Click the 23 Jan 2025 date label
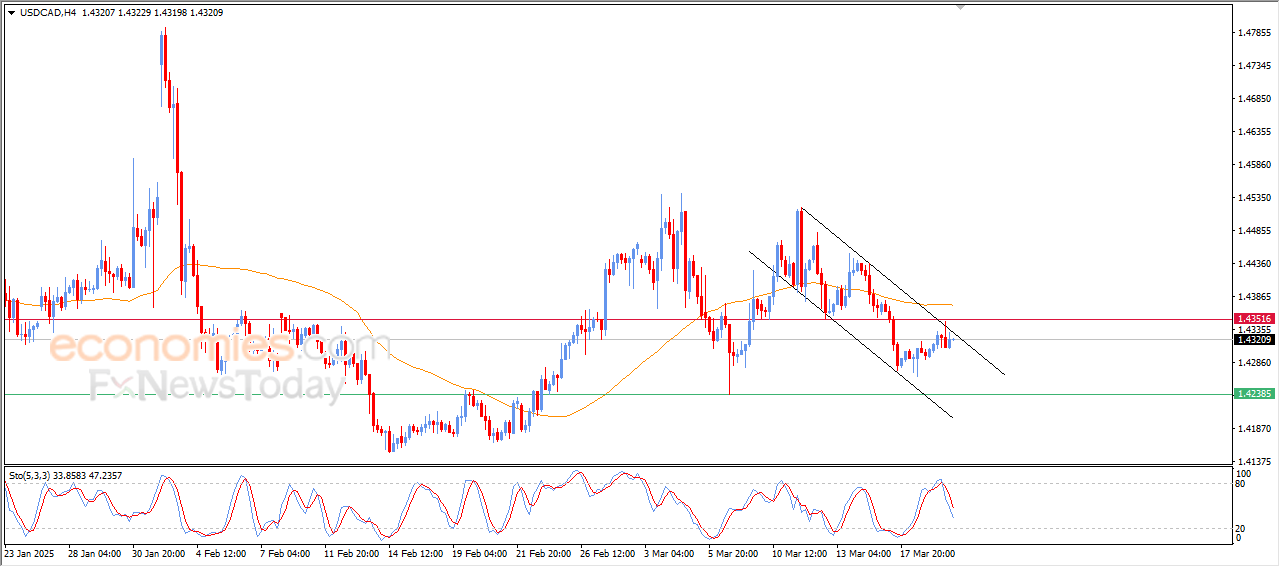The width and height of the screenshot is (1280, 567). [x=27, y=553]
